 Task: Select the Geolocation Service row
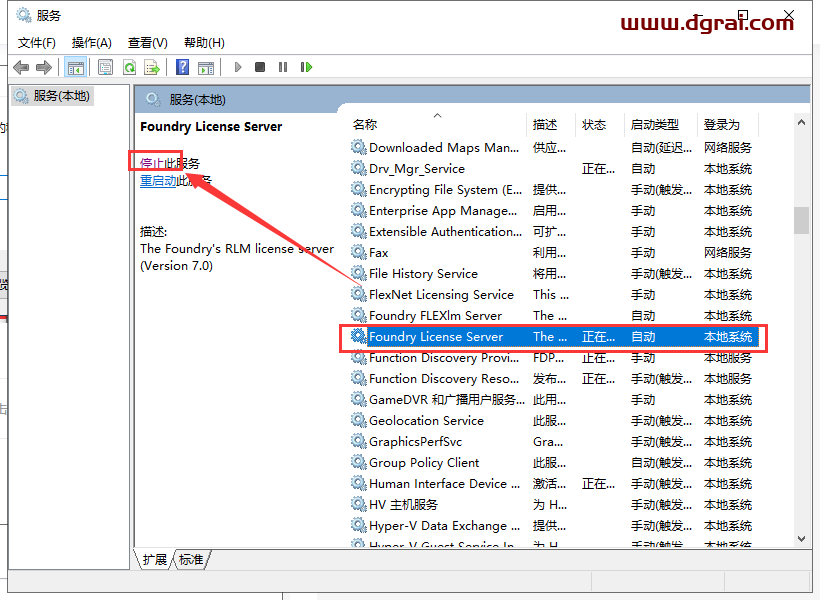554,421
